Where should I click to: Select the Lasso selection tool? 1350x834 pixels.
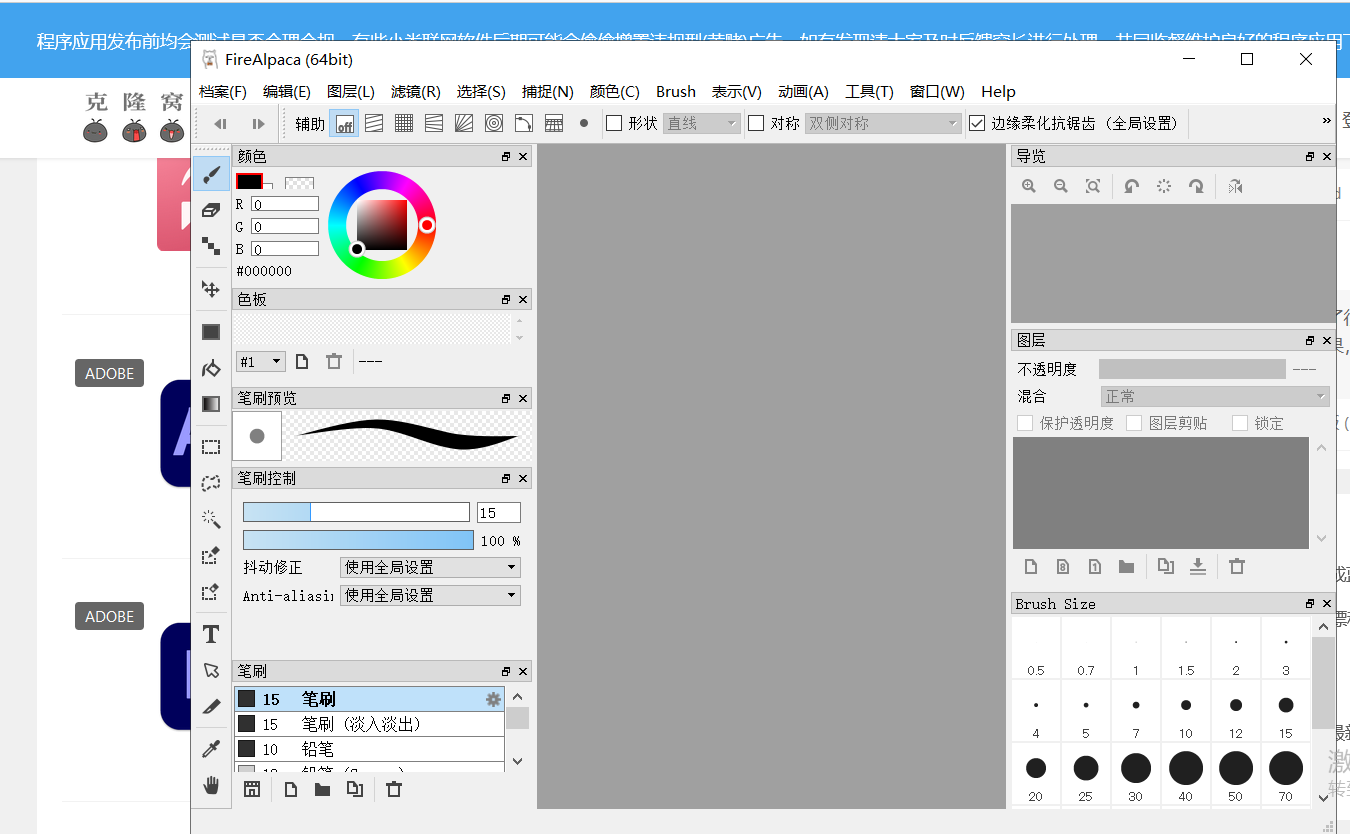[x=211, y=483]
